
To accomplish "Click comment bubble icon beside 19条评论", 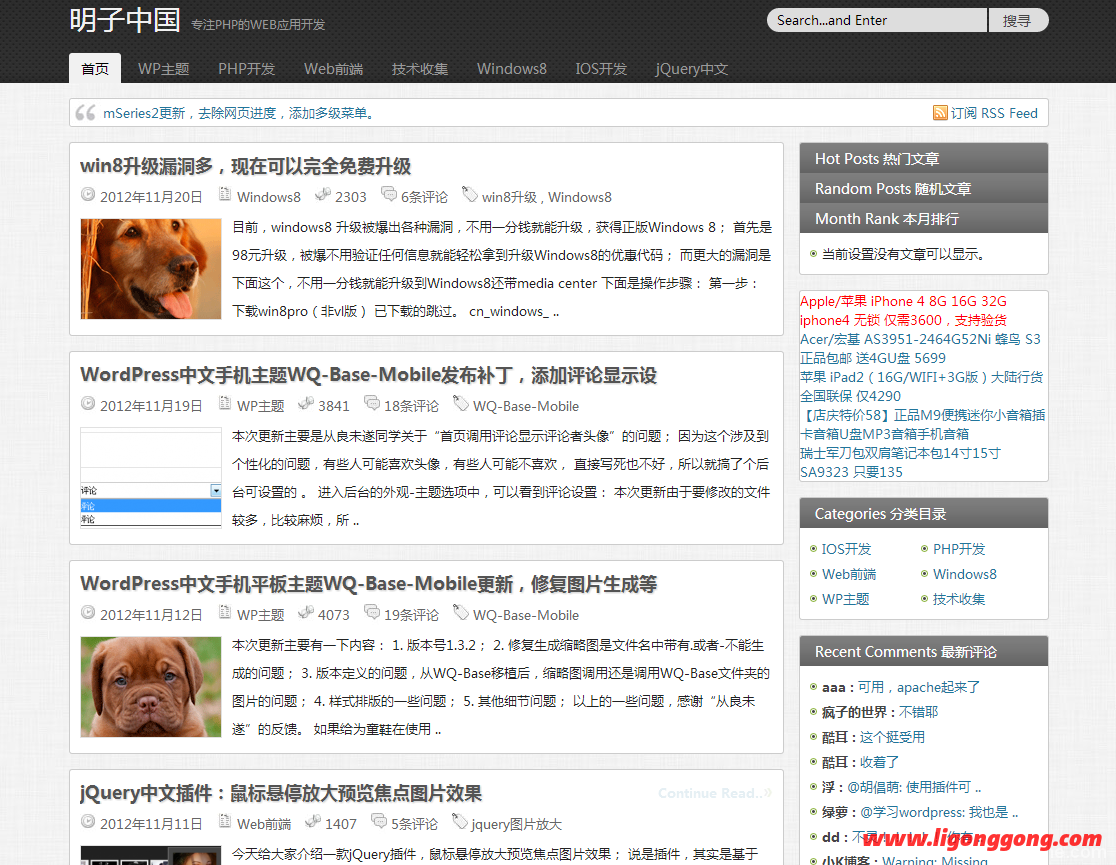I will coord(372,612).
